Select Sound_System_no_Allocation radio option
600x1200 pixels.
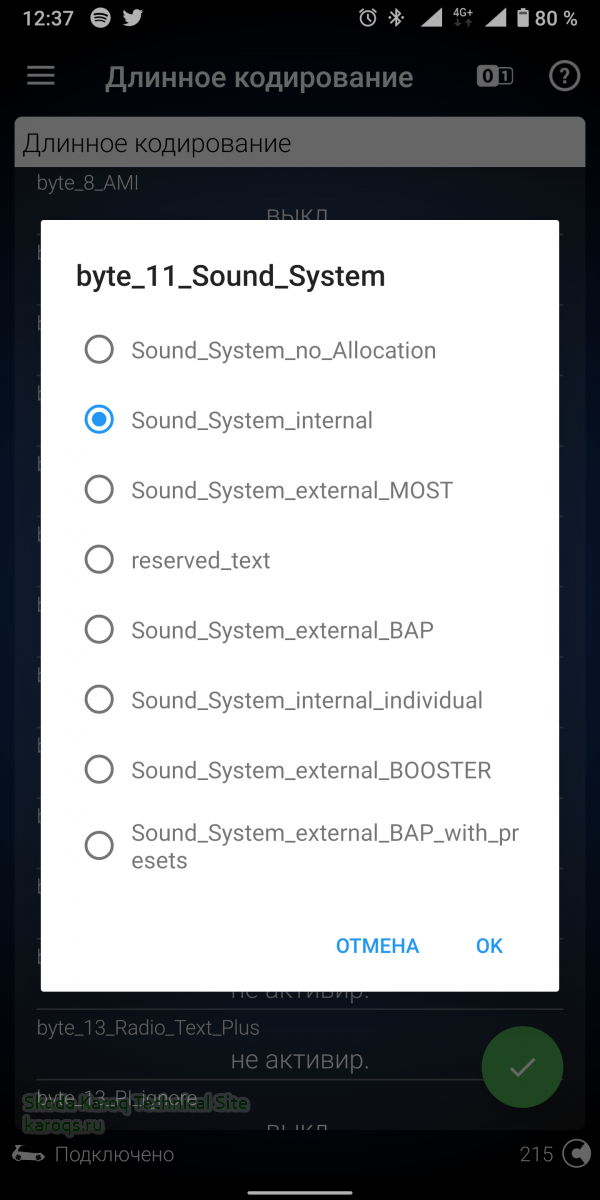tap(300, 350)
